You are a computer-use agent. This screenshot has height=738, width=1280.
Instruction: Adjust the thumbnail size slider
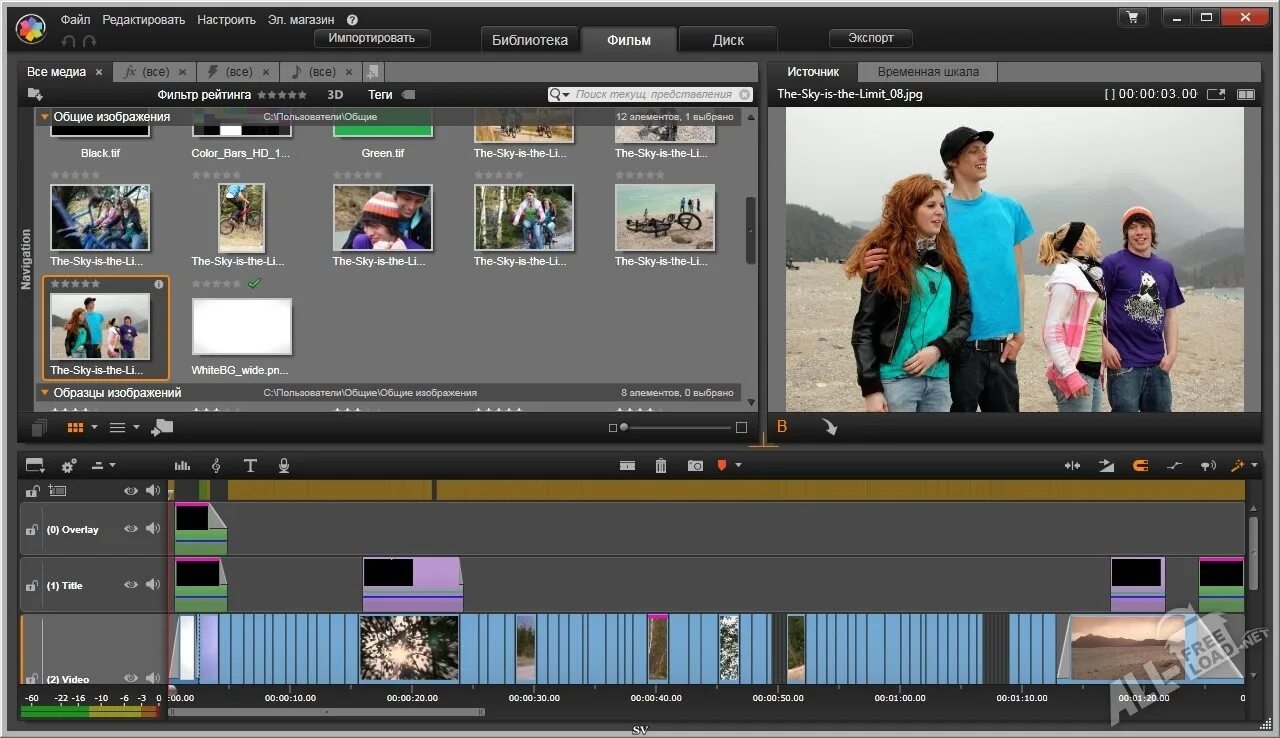pos(624,427)
